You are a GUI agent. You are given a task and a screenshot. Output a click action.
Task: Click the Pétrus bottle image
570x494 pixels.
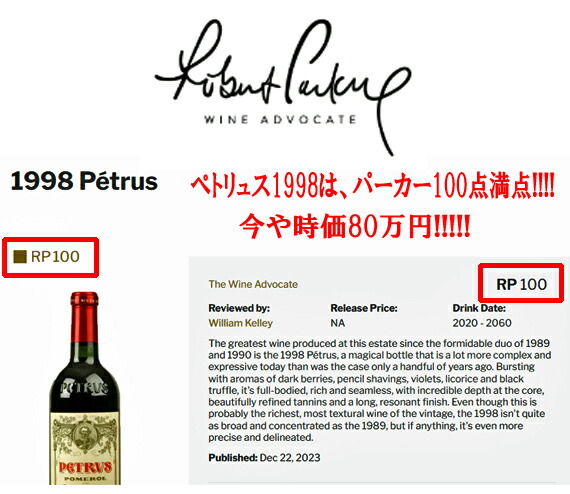tap(85, 388)
